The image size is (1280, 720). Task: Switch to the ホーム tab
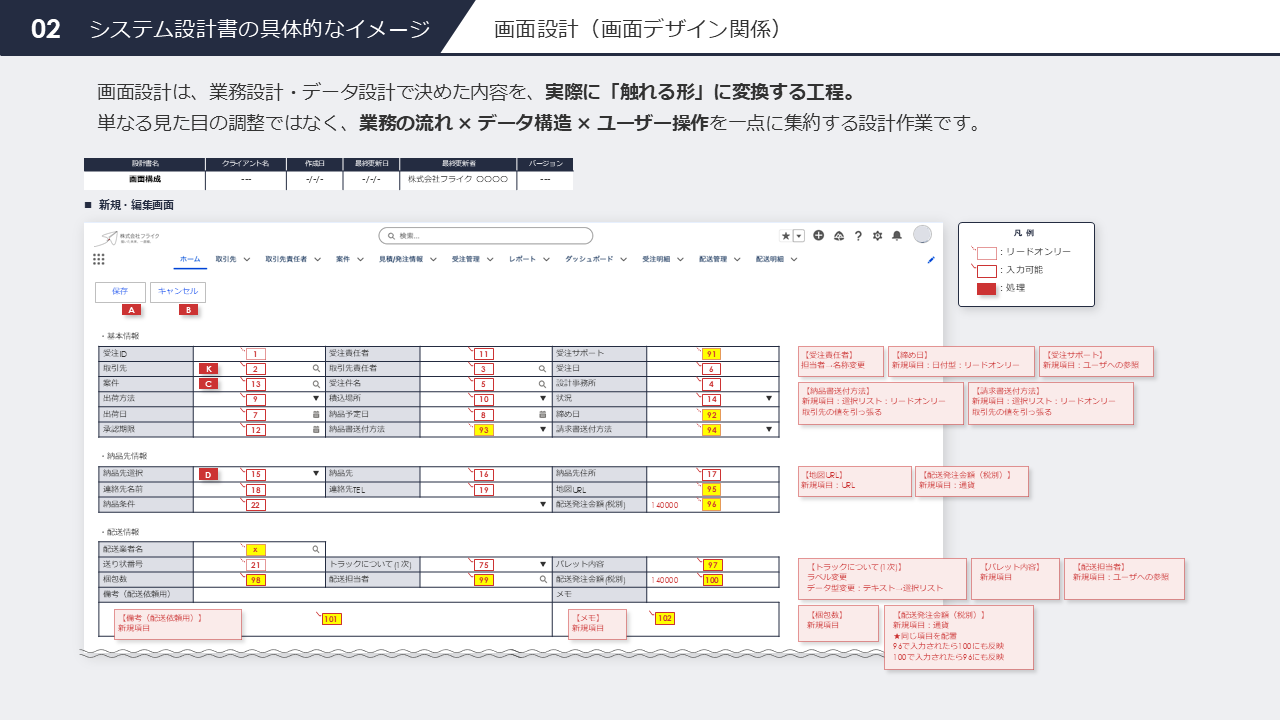[190, 259]
